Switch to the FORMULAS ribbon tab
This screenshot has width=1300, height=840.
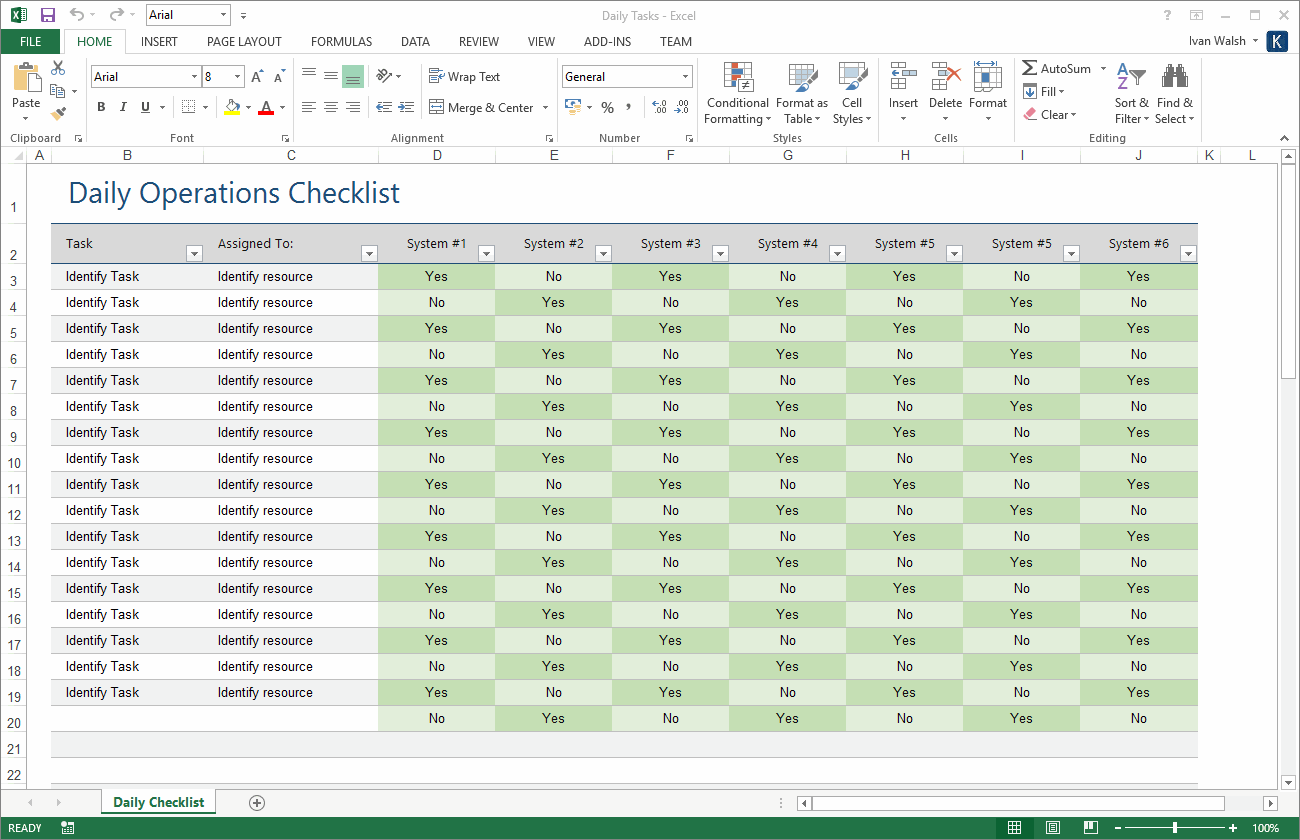341,41
